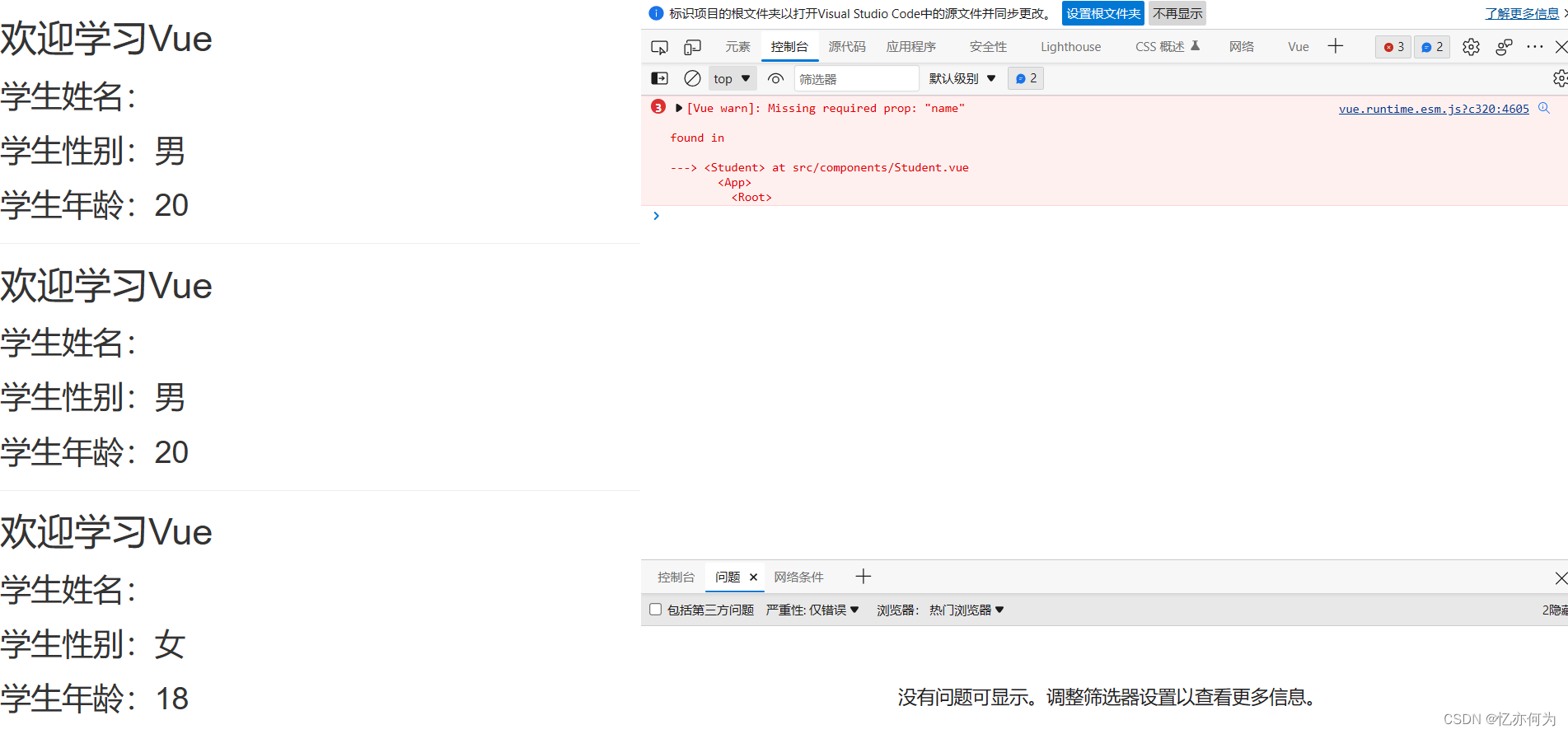Click the blue info icon in the notification bar
Viewport: 1568px width, 734px height.
point(656,13)
